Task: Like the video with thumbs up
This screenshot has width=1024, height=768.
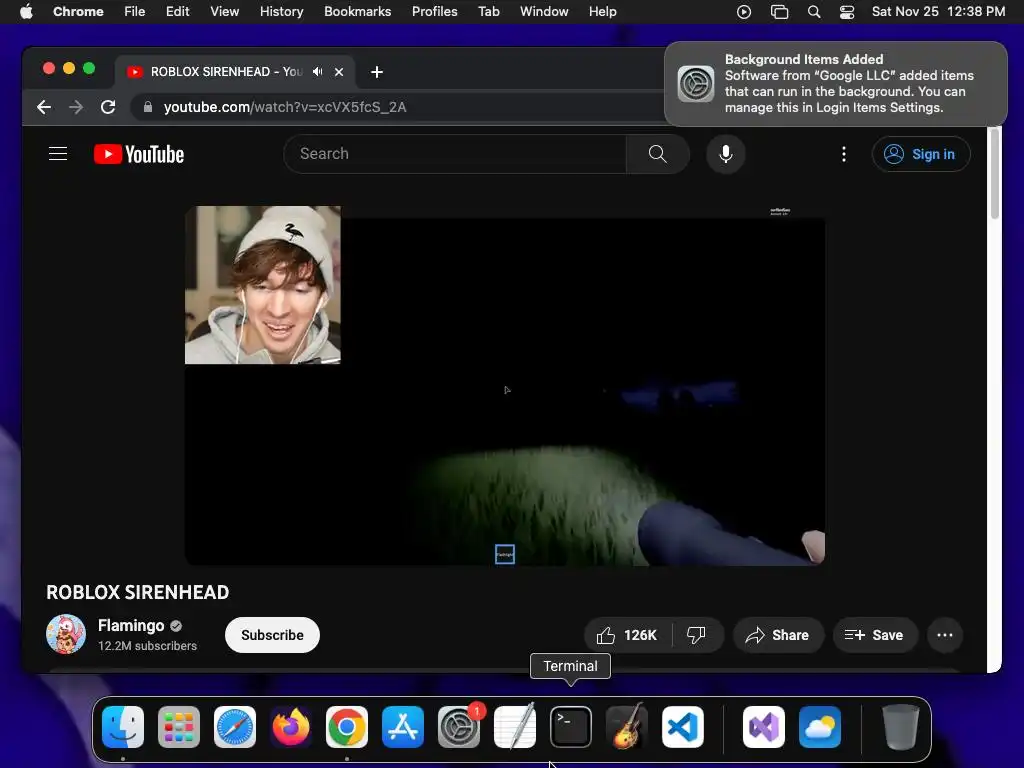Action: point(628,635)
